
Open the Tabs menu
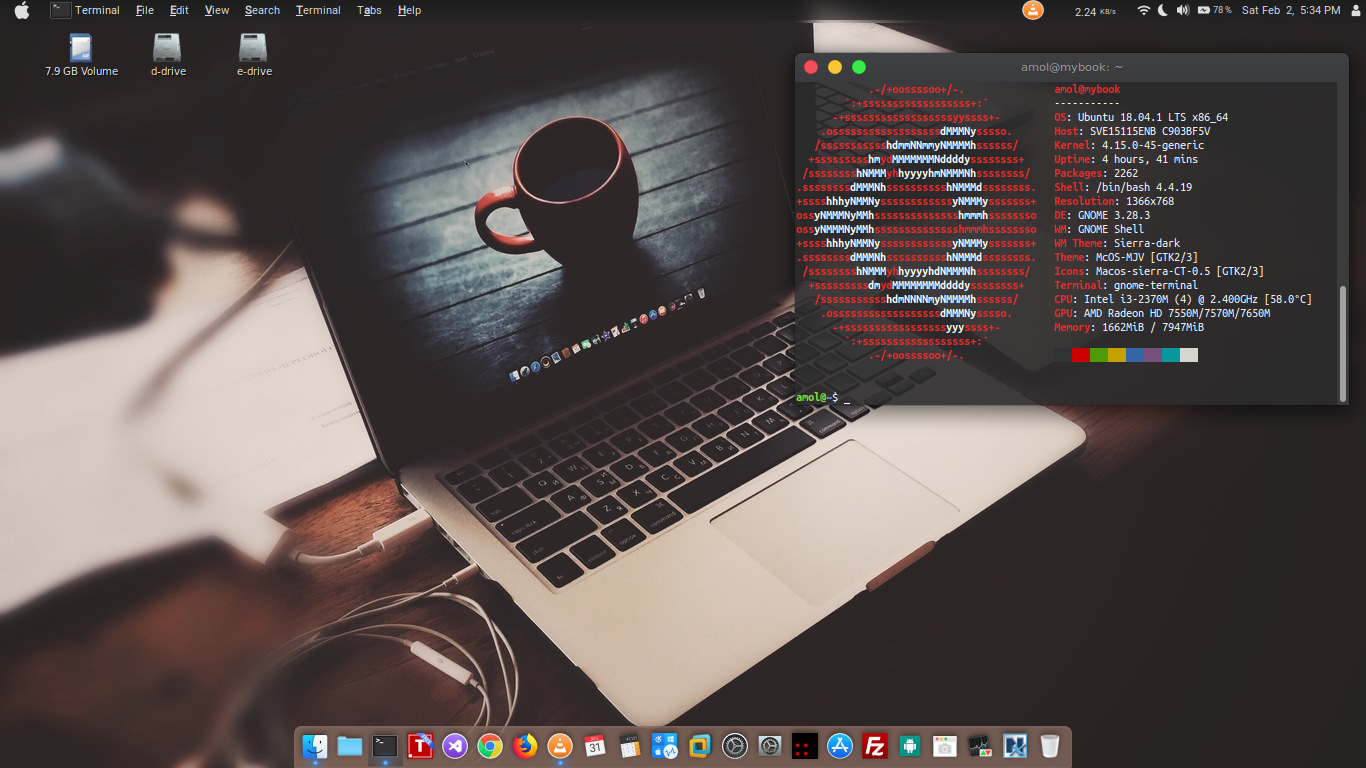coord(369,10)
